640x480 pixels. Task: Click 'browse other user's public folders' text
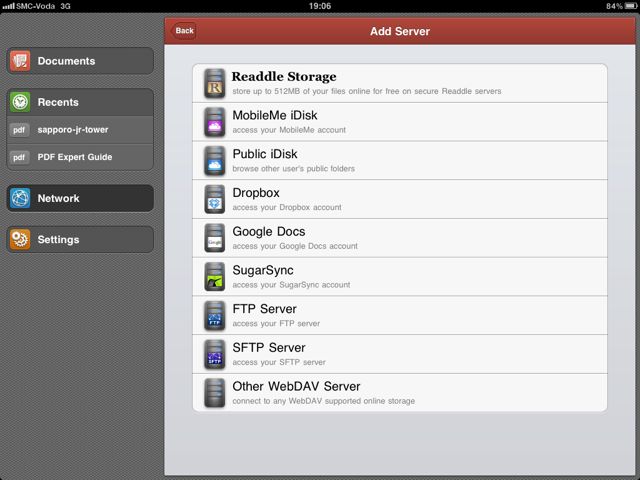click(x=293, y=169)
